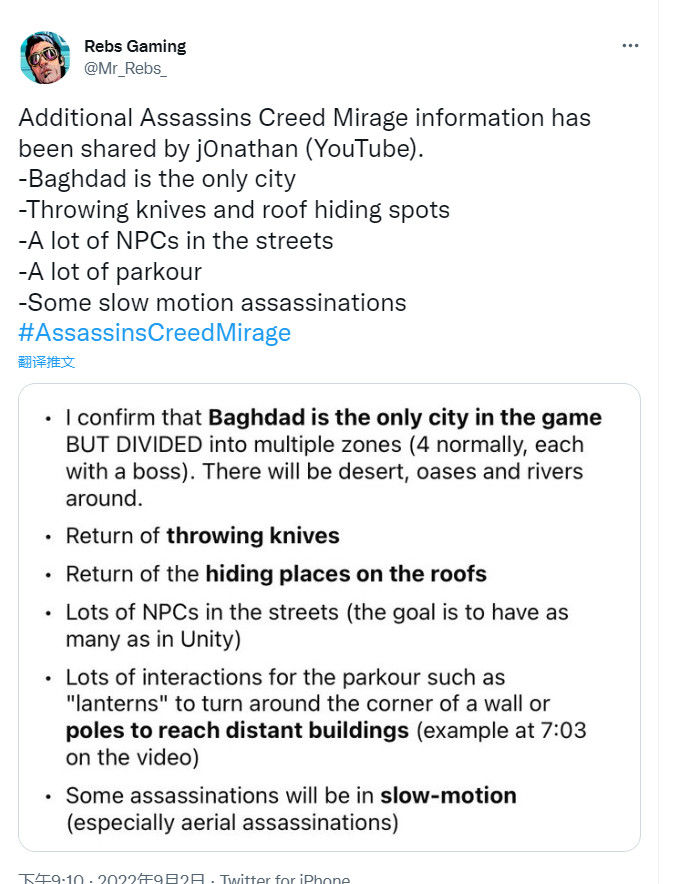Open the Rebs Gaming display name link
The width and height of the screenshot is (673, 884).
[x=135, y=46]
